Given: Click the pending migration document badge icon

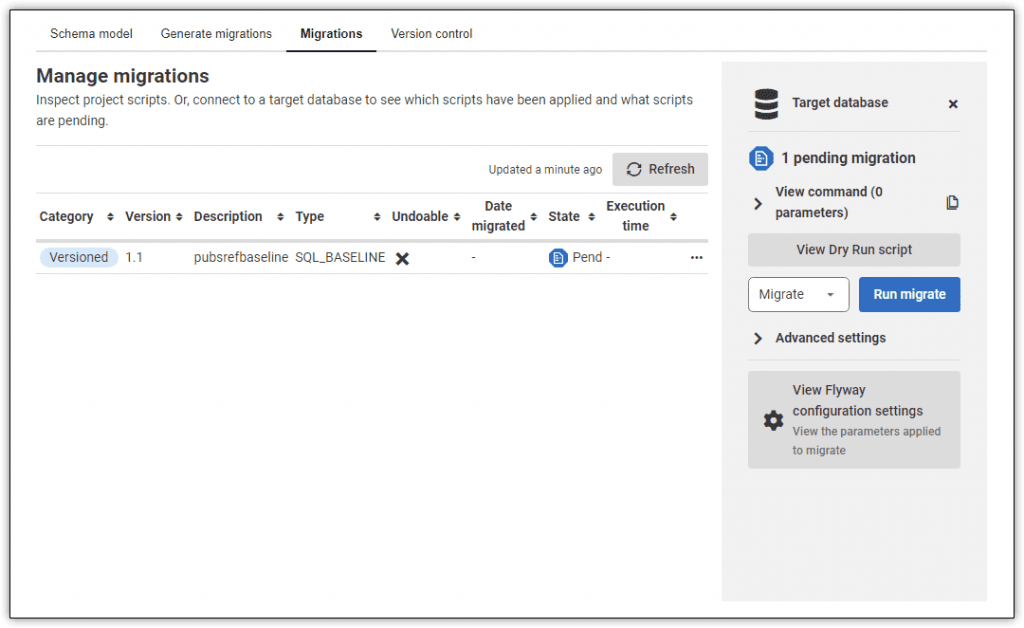Looking at the screenshot, I should point(761,158).
